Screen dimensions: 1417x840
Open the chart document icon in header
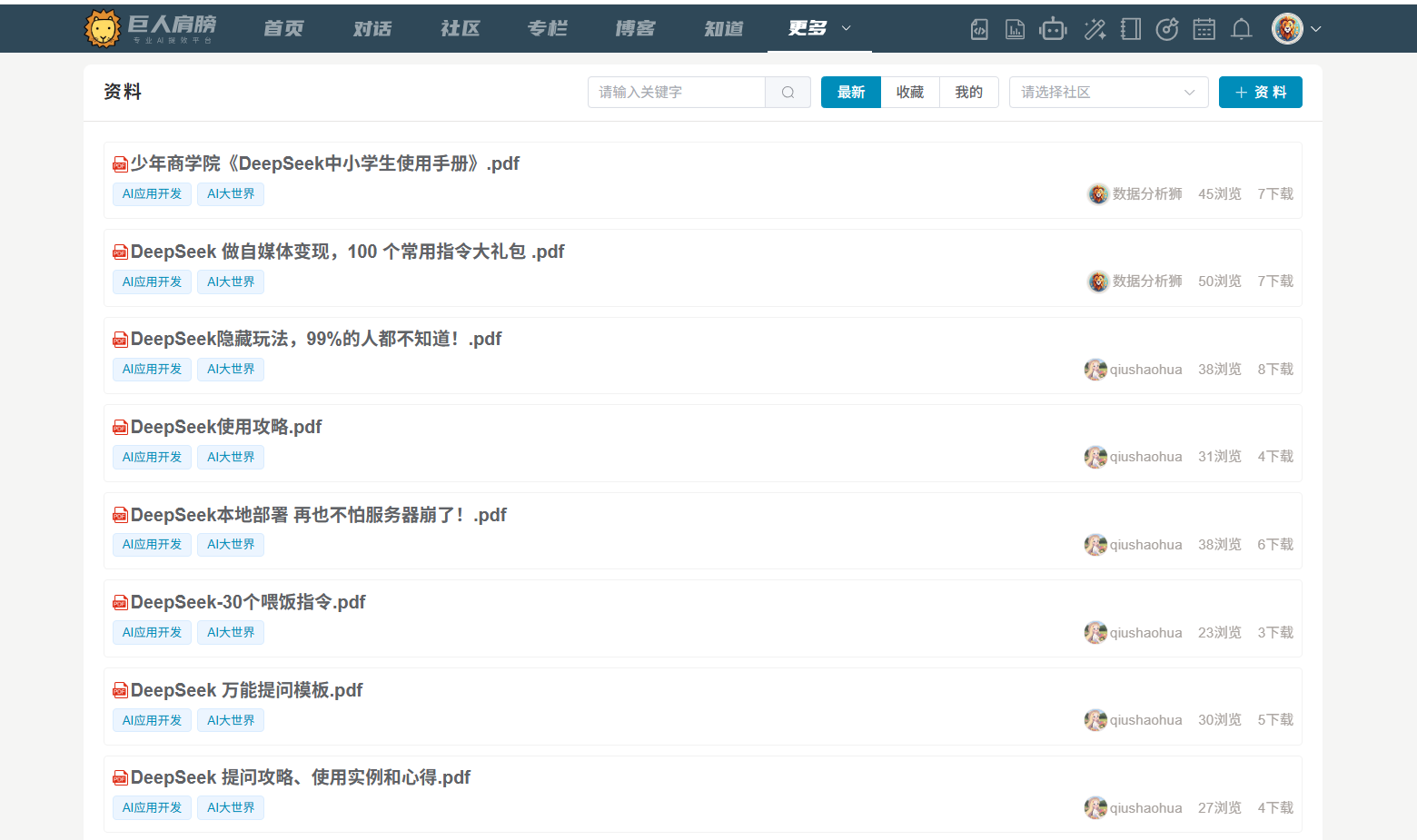coord(1015,29)
